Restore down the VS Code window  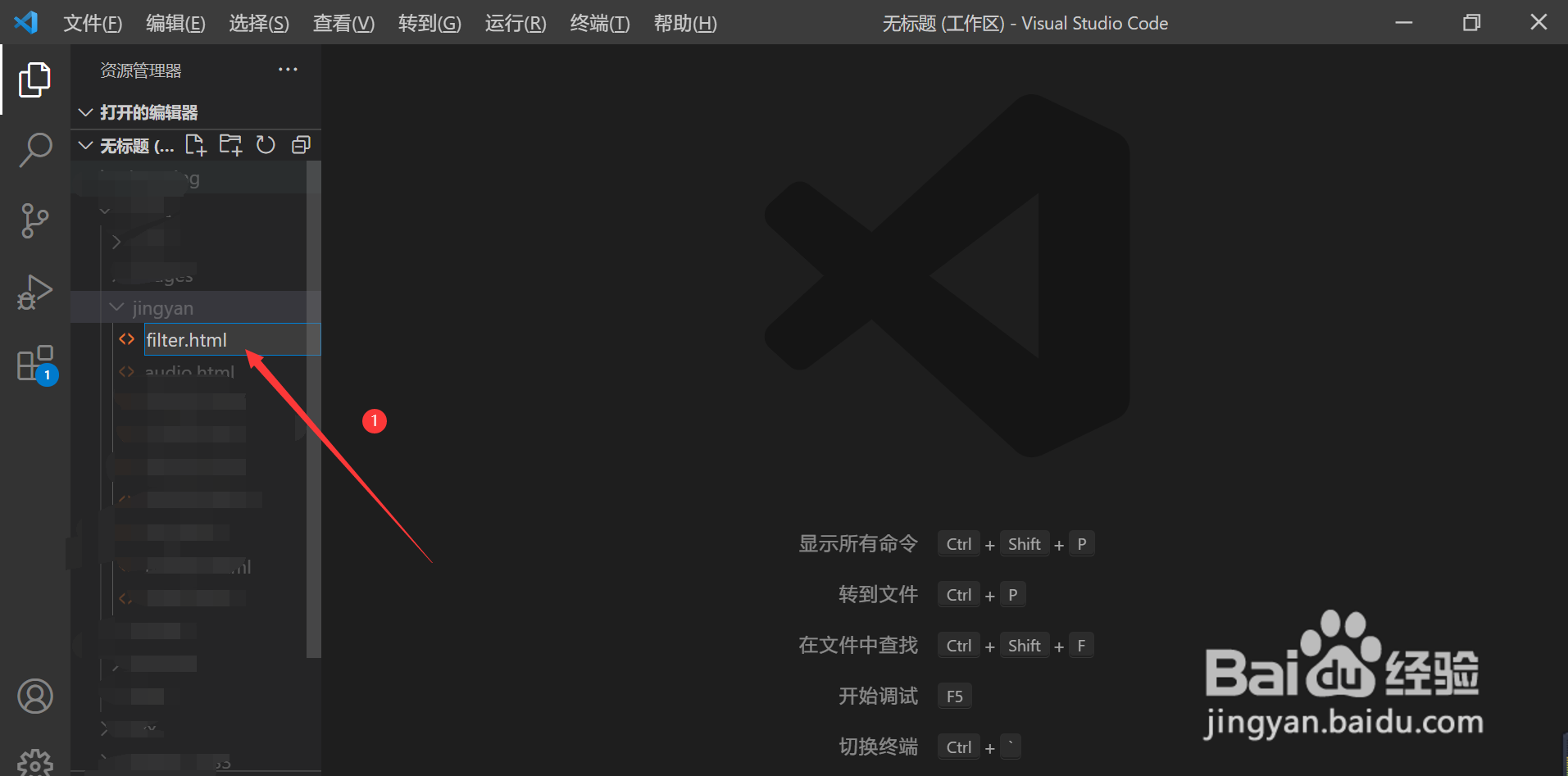coord(1471,22)
